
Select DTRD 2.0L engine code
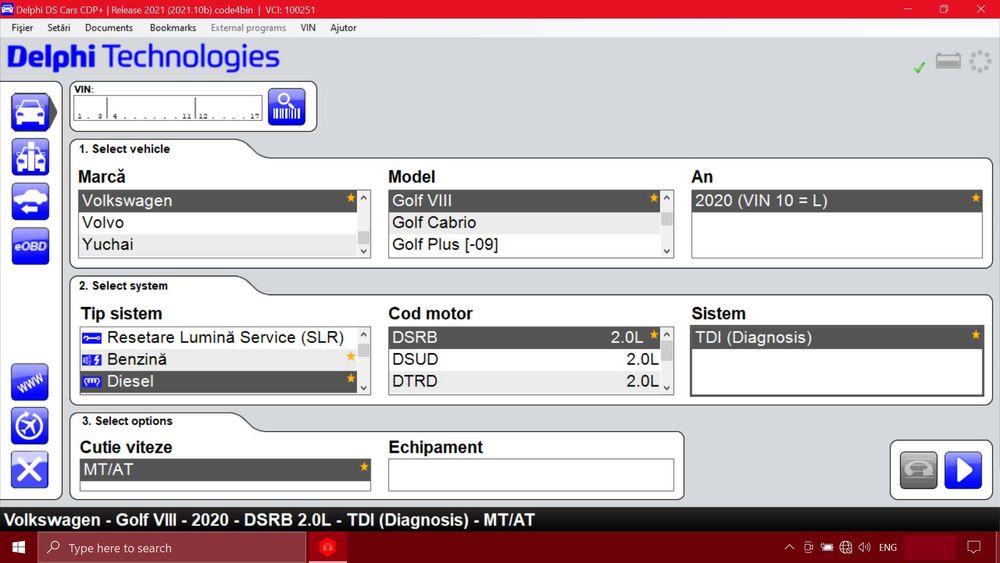point(524,381)
